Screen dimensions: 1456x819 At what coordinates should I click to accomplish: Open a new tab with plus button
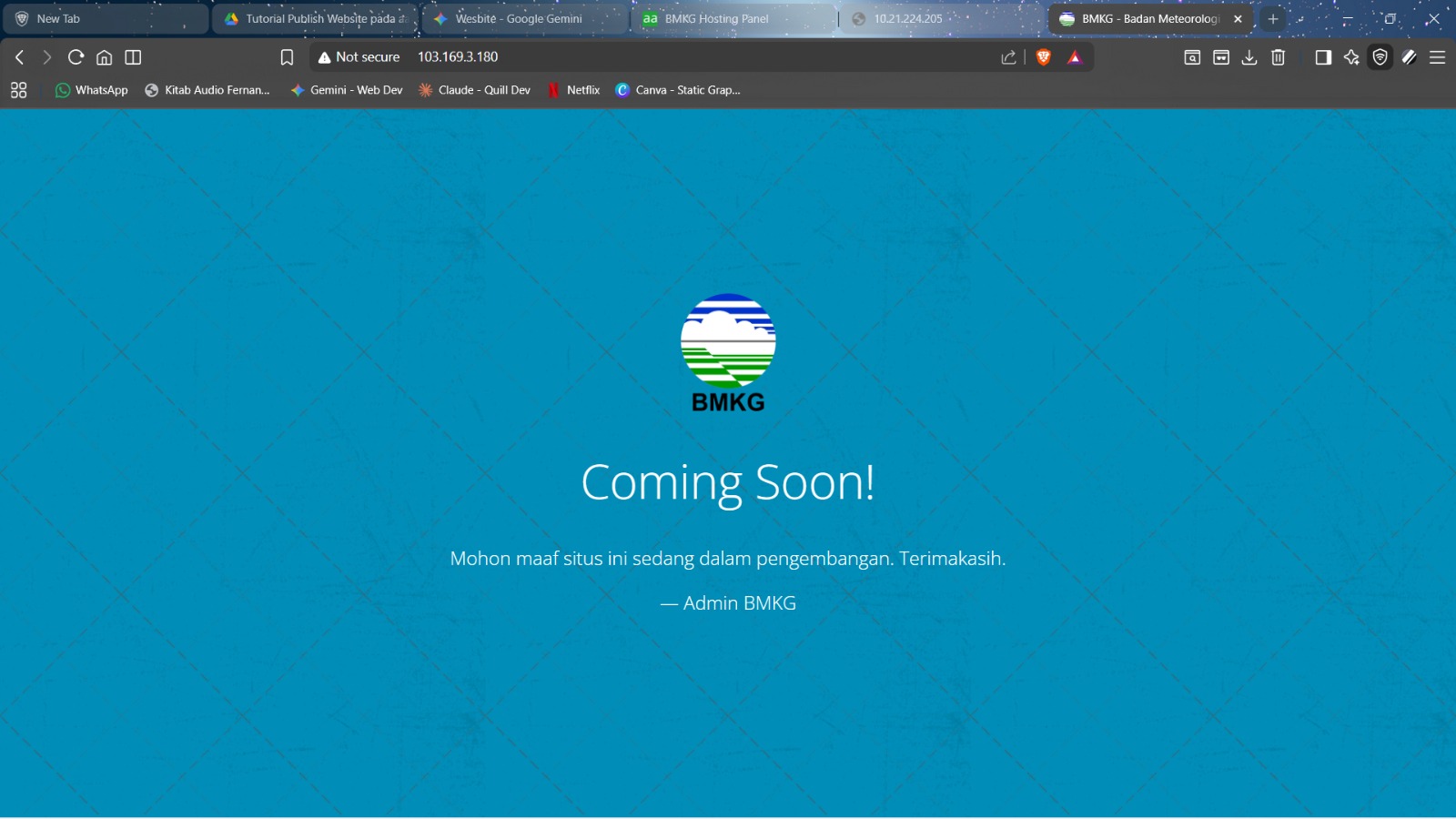[1273, 19]
